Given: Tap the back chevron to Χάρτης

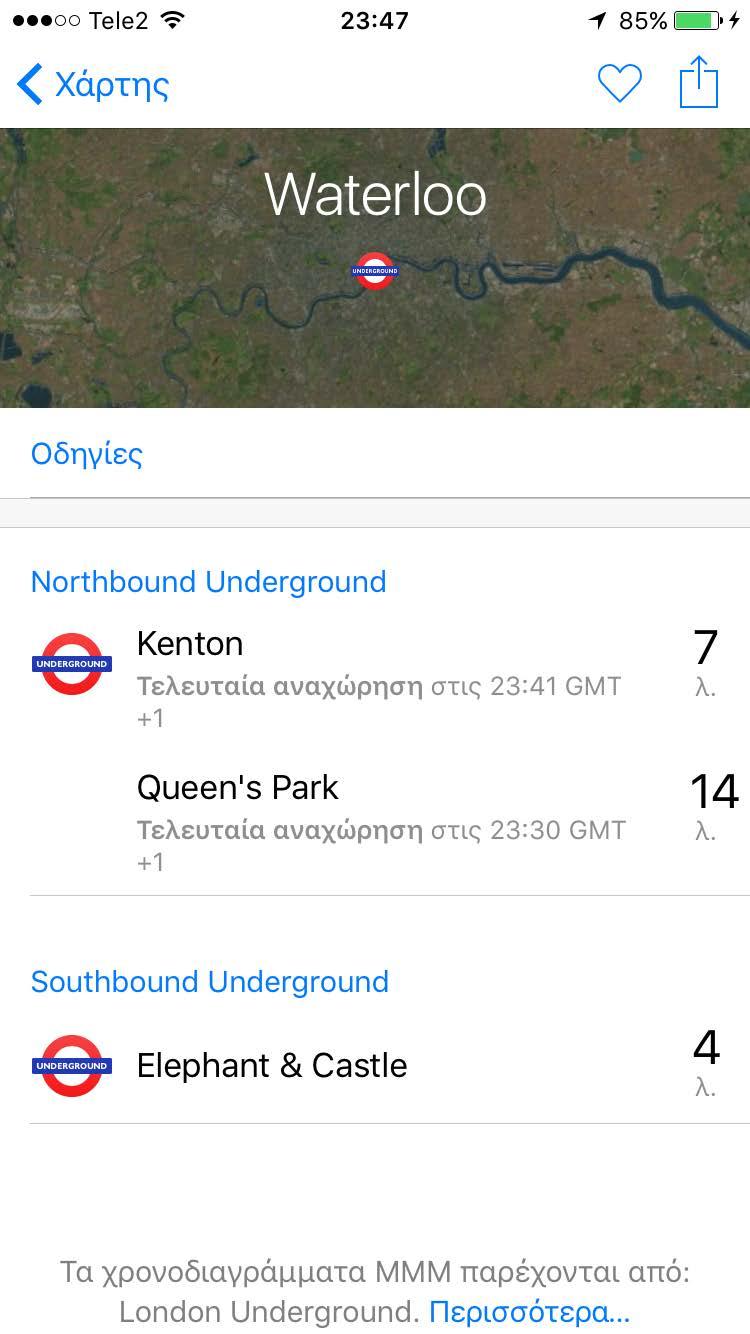Looking at the screenshot, I should pos(30,84).
